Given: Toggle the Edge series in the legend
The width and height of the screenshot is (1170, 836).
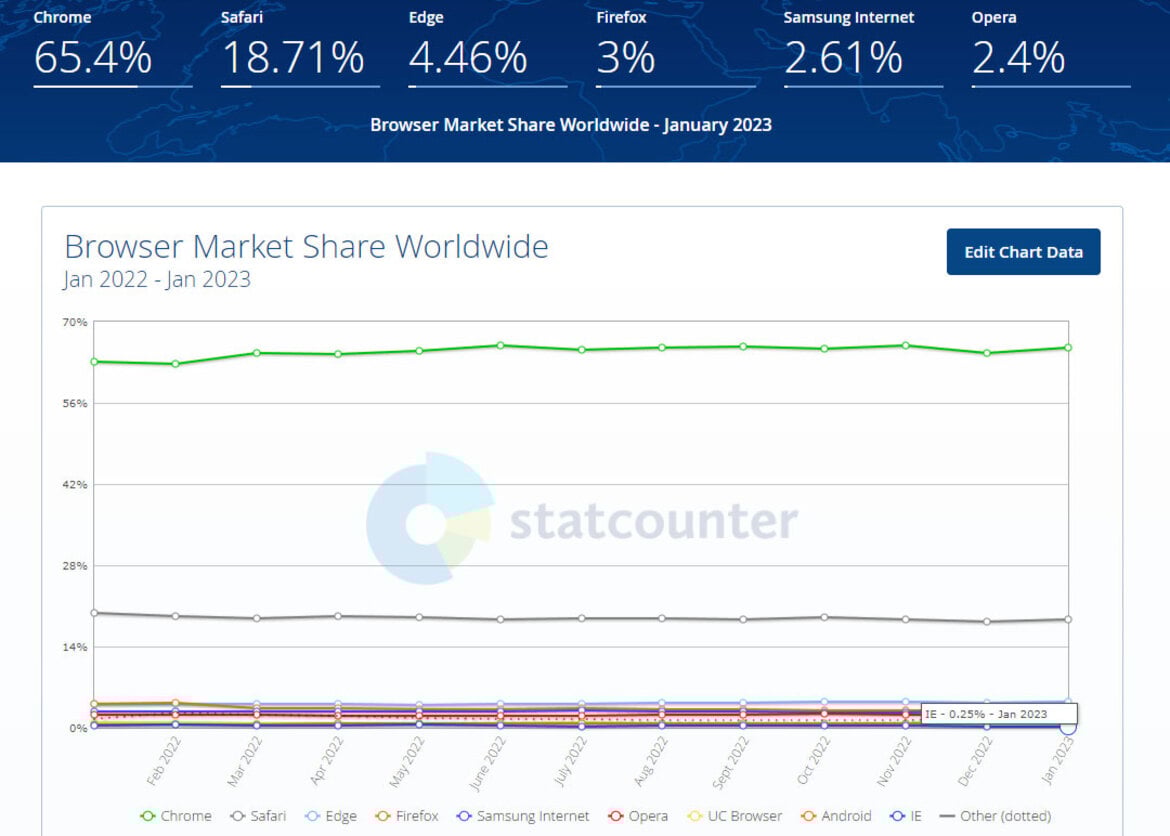Looking at the screenshot, I should [331, 816].
